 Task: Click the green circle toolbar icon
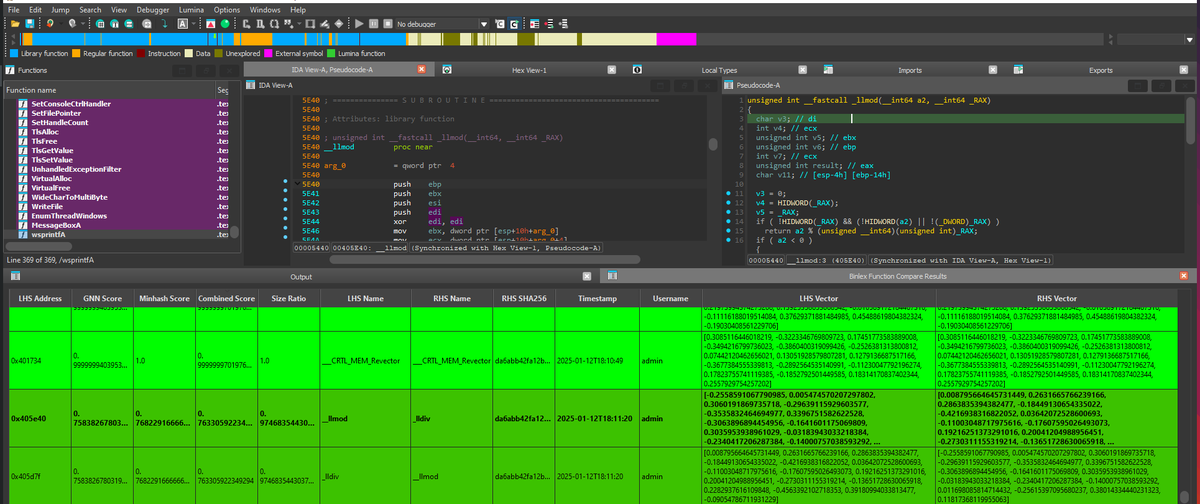coord(225,23)
